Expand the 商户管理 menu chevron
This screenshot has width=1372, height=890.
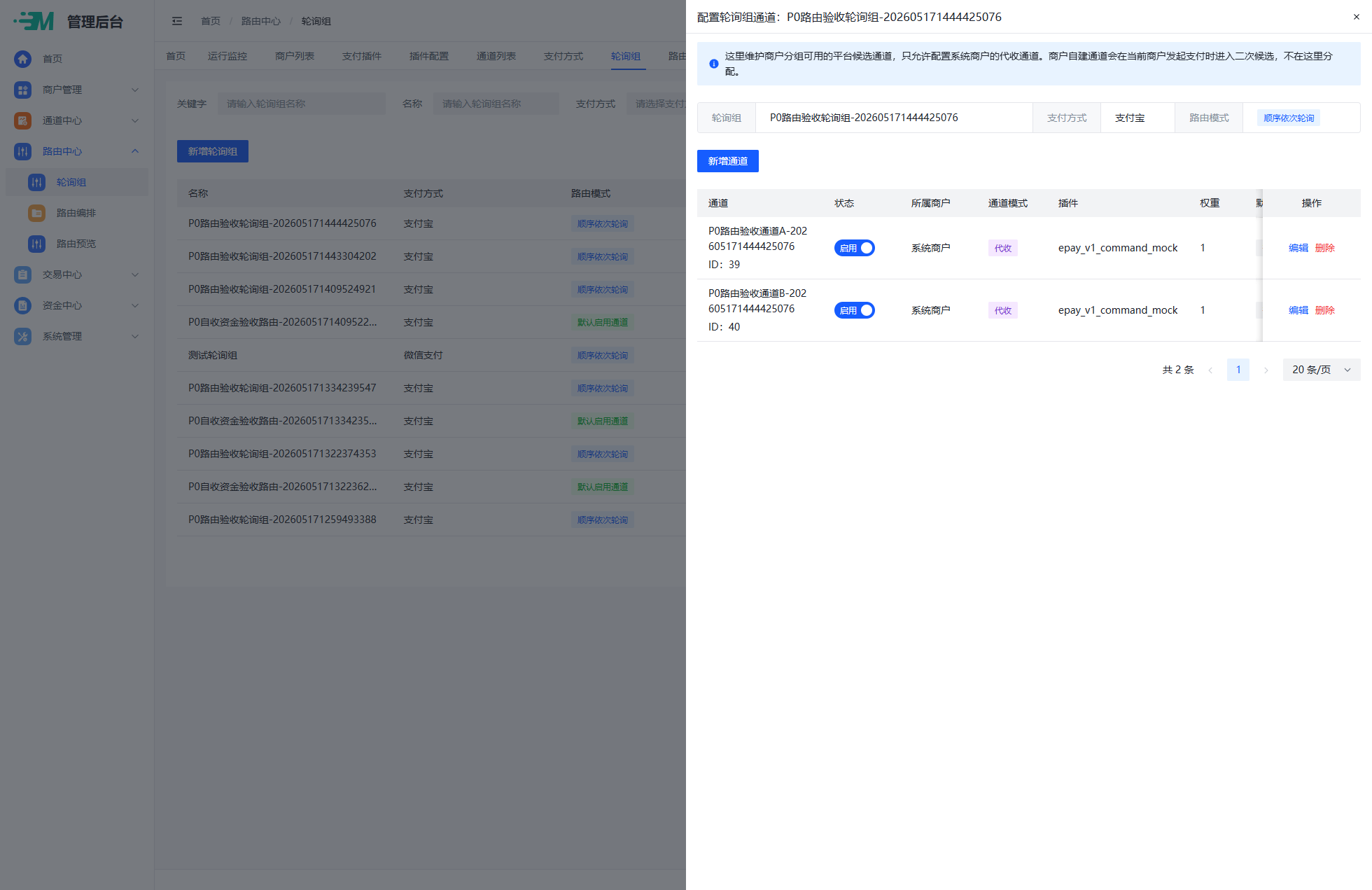tap(135, 90)
